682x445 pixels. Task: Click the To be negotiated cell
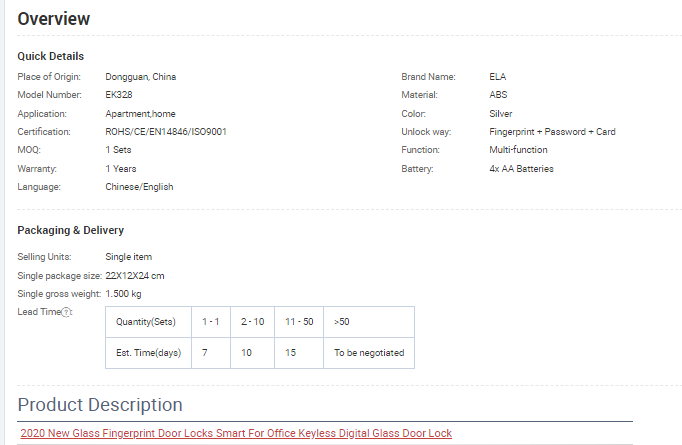pyautogui.click(x=368, y=353)
